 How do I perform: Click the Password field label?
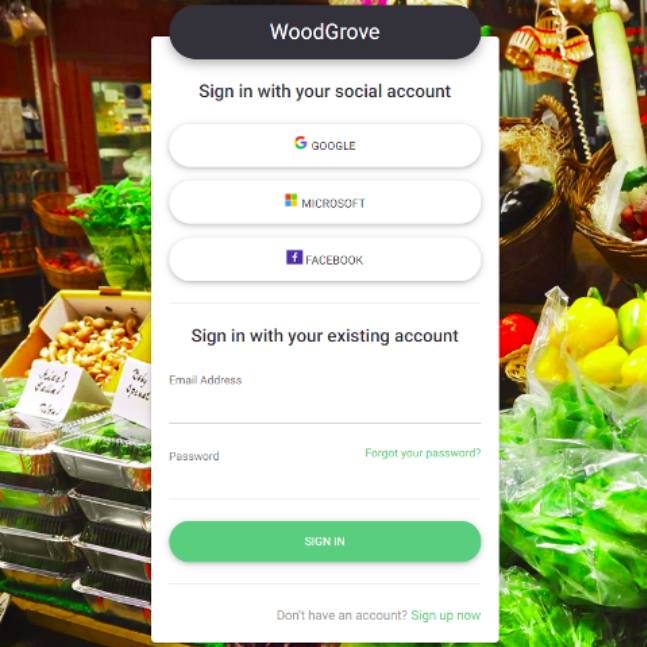pos(194,456)
